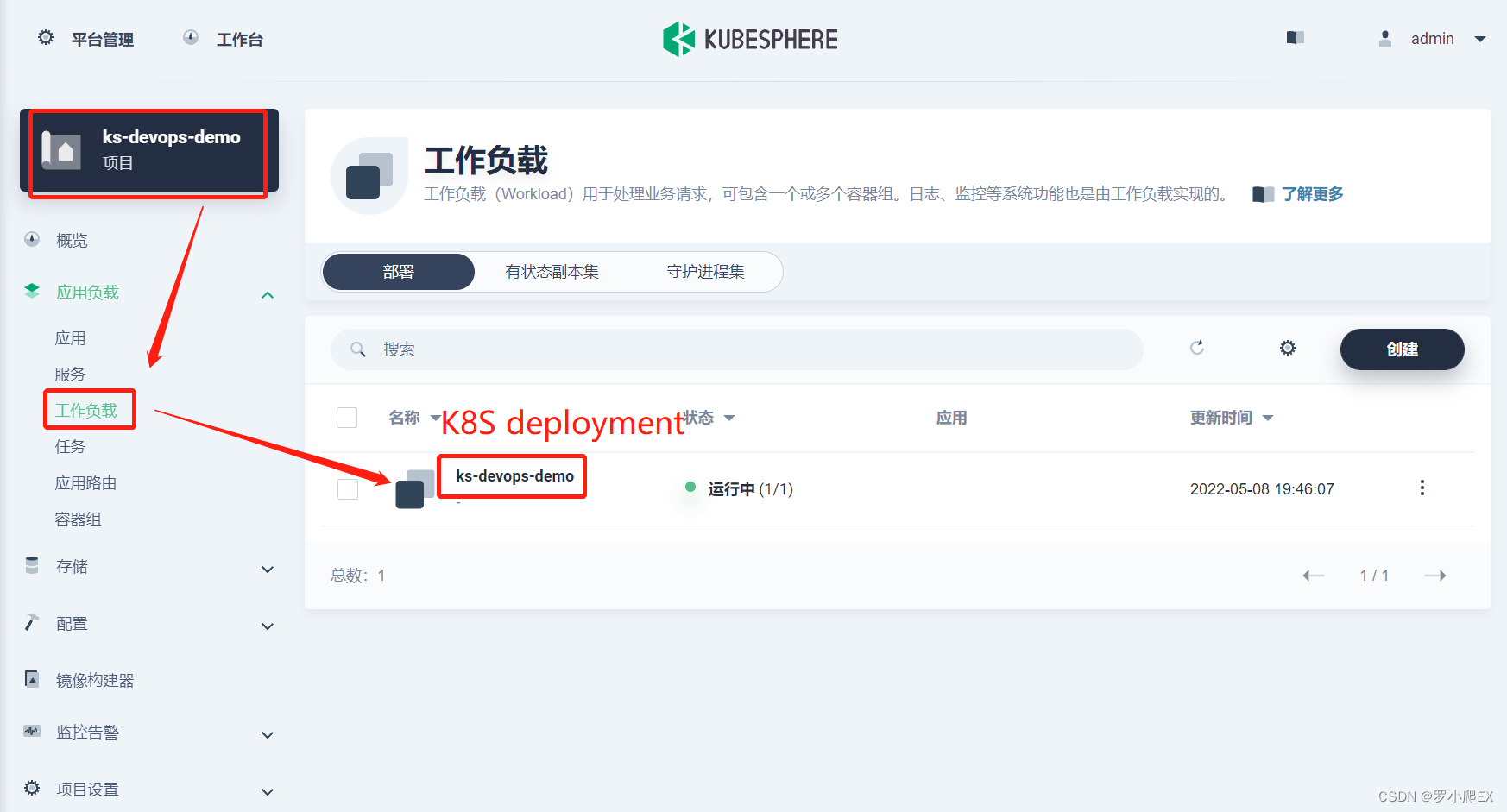Viewport: 1507px width, 812px height.
Task: Open the kebab menu for ks-devops-demo workload
Action: pos(1422,488)
